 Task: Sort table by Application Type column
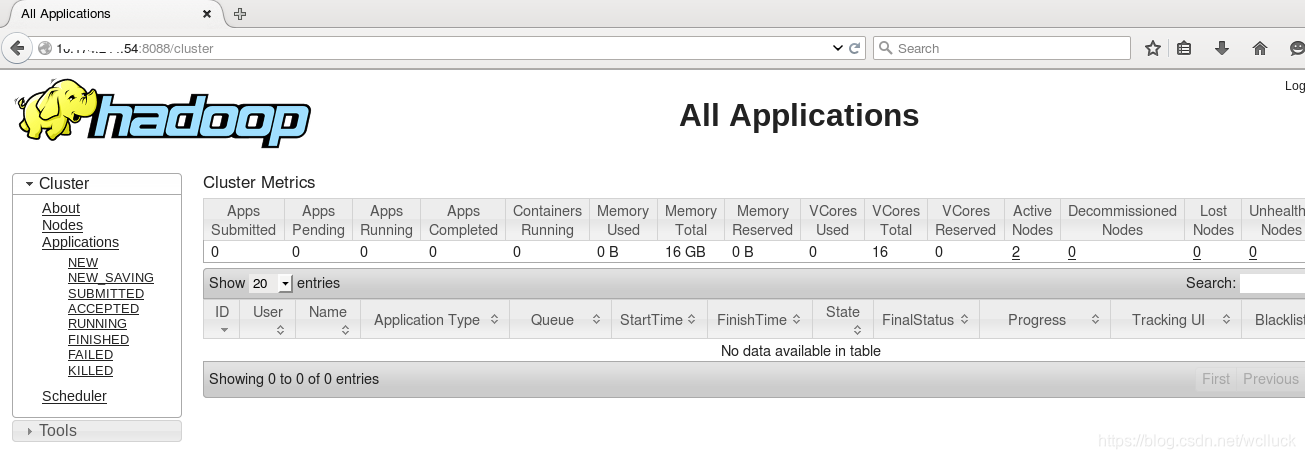435,320
